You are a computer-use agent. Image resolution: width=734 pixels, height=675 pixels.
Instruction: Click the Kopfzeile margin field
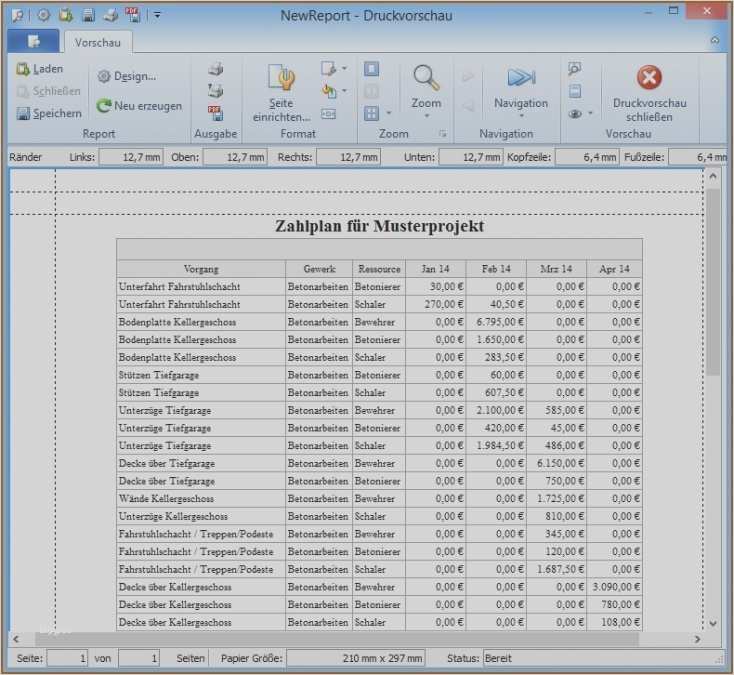(587, 157)
